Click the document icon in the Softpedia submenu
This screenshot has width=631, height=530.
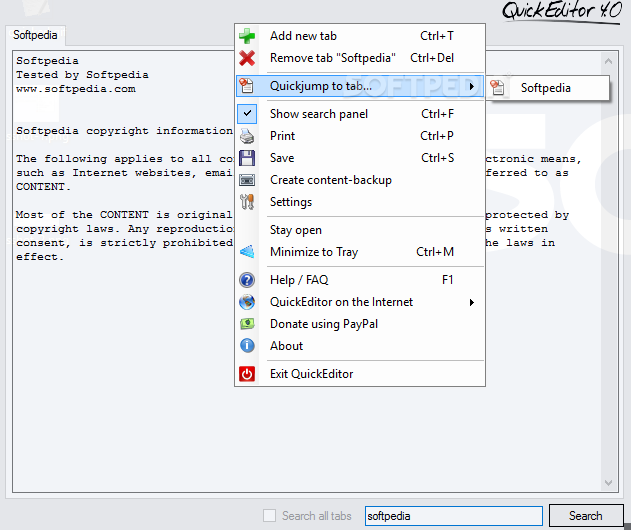coord(498,88)
